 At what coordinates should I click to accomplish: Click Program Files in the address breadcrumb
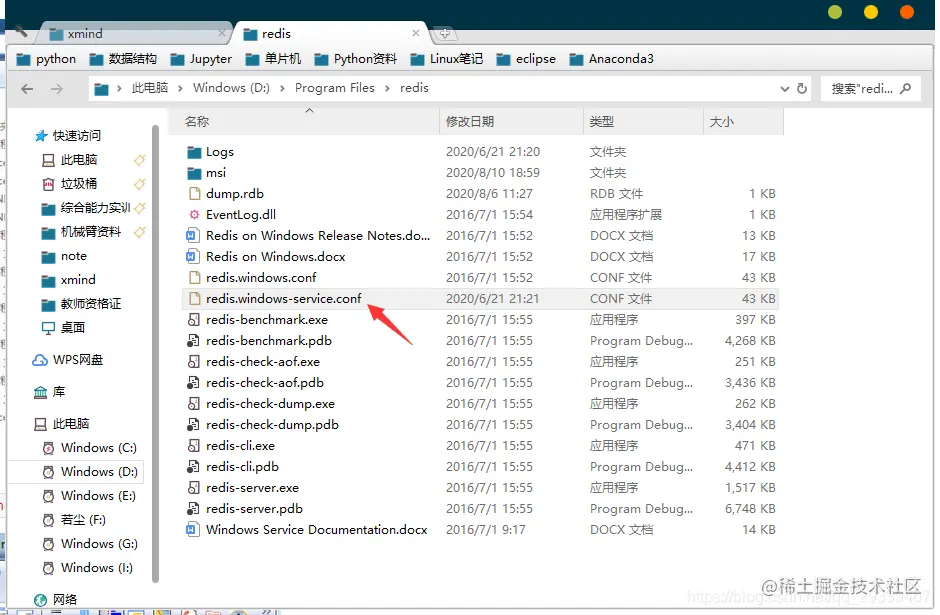tap(335, 88)
